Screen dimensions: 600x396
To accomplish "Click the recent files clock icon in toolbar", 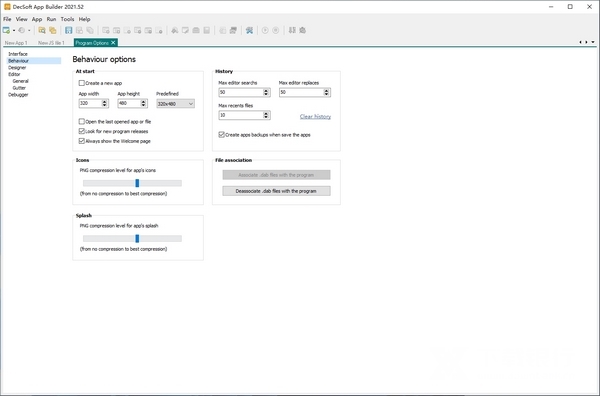I will point(22,30).
